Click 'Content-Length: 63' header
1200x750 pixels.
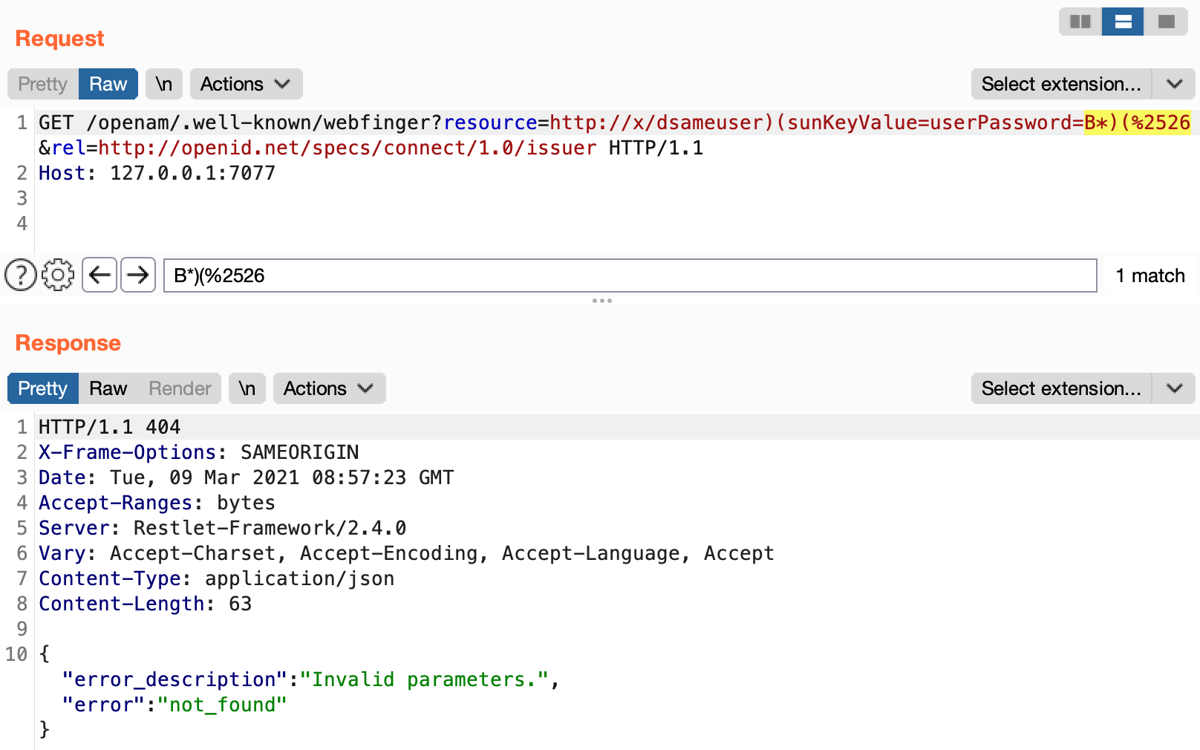pos(145,604)
